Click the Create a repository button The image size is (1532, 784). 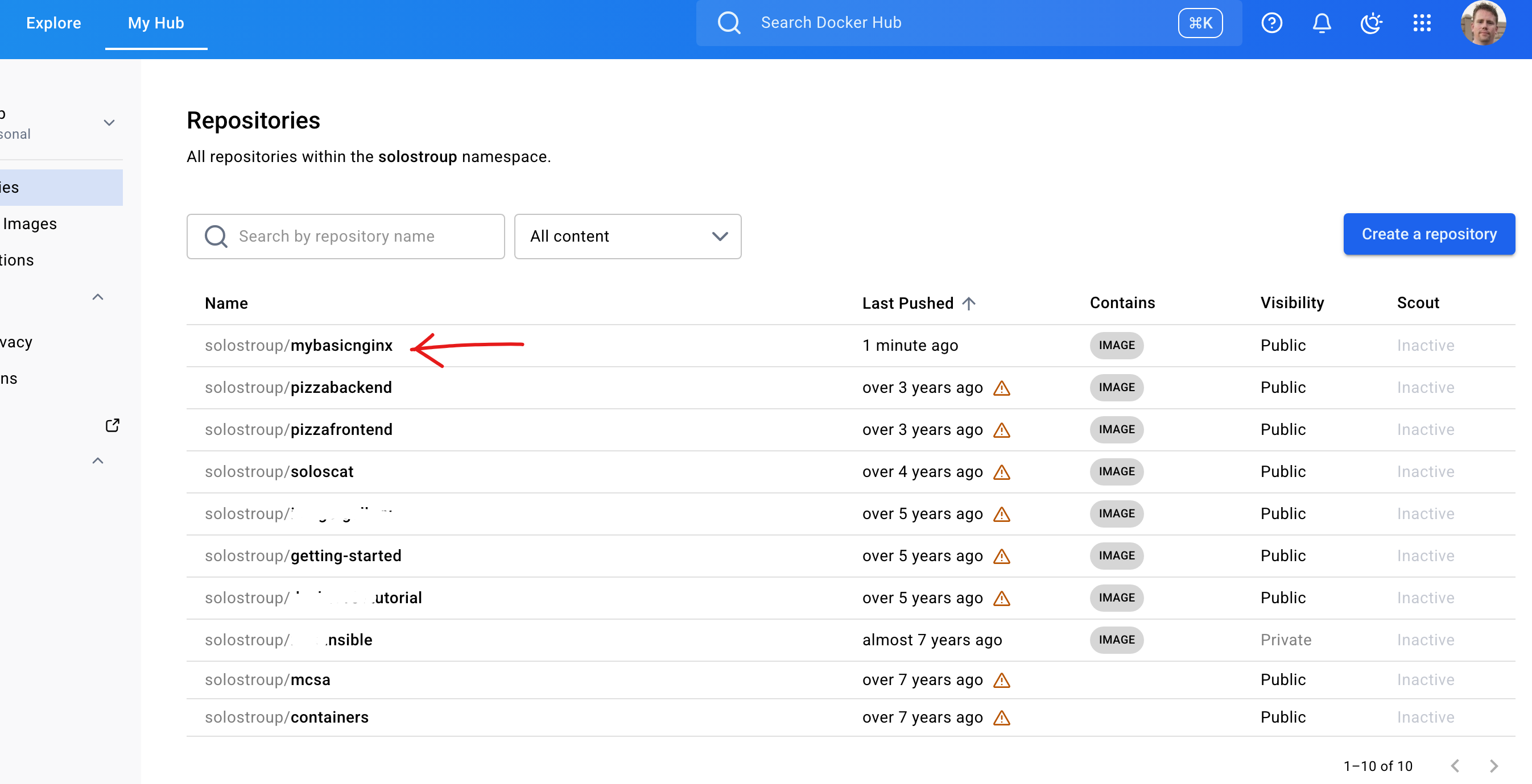click(x=1428, y=234)
